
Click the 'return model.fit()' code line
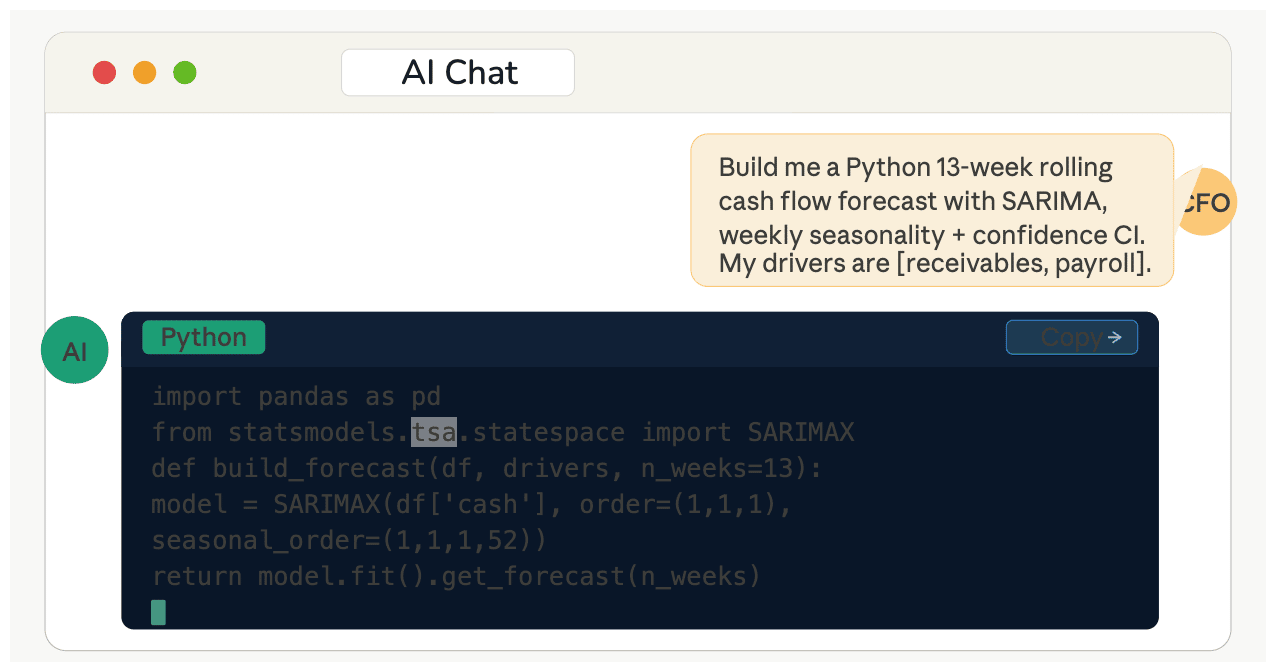[x=456, y=577]
